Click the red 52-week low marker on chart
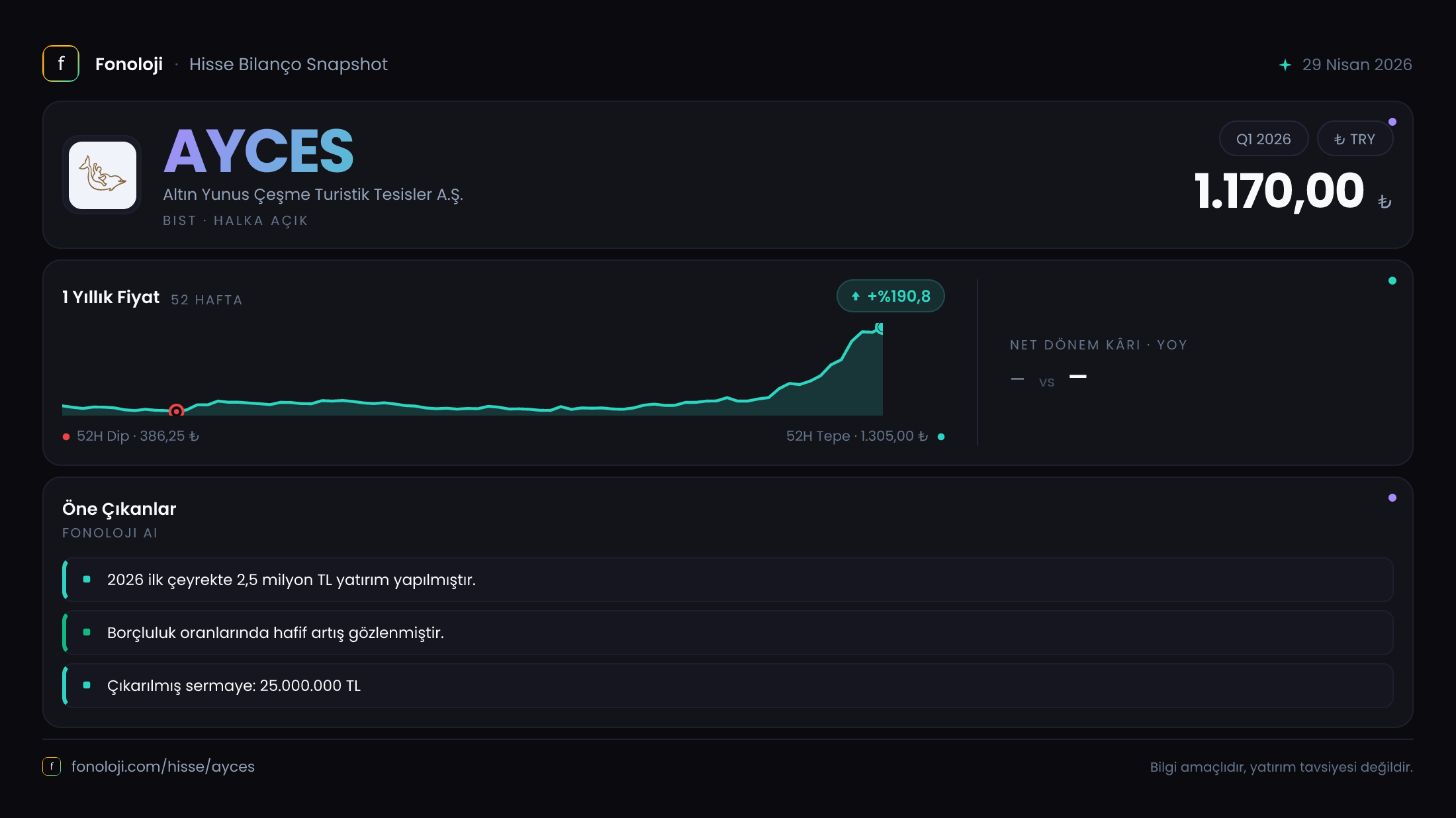The image size is (1456, 818). point(176,411)
